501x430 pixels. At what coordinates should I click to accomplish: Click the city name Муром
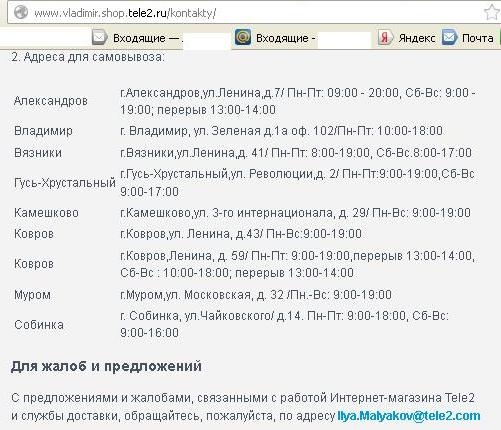click(32, 295)
